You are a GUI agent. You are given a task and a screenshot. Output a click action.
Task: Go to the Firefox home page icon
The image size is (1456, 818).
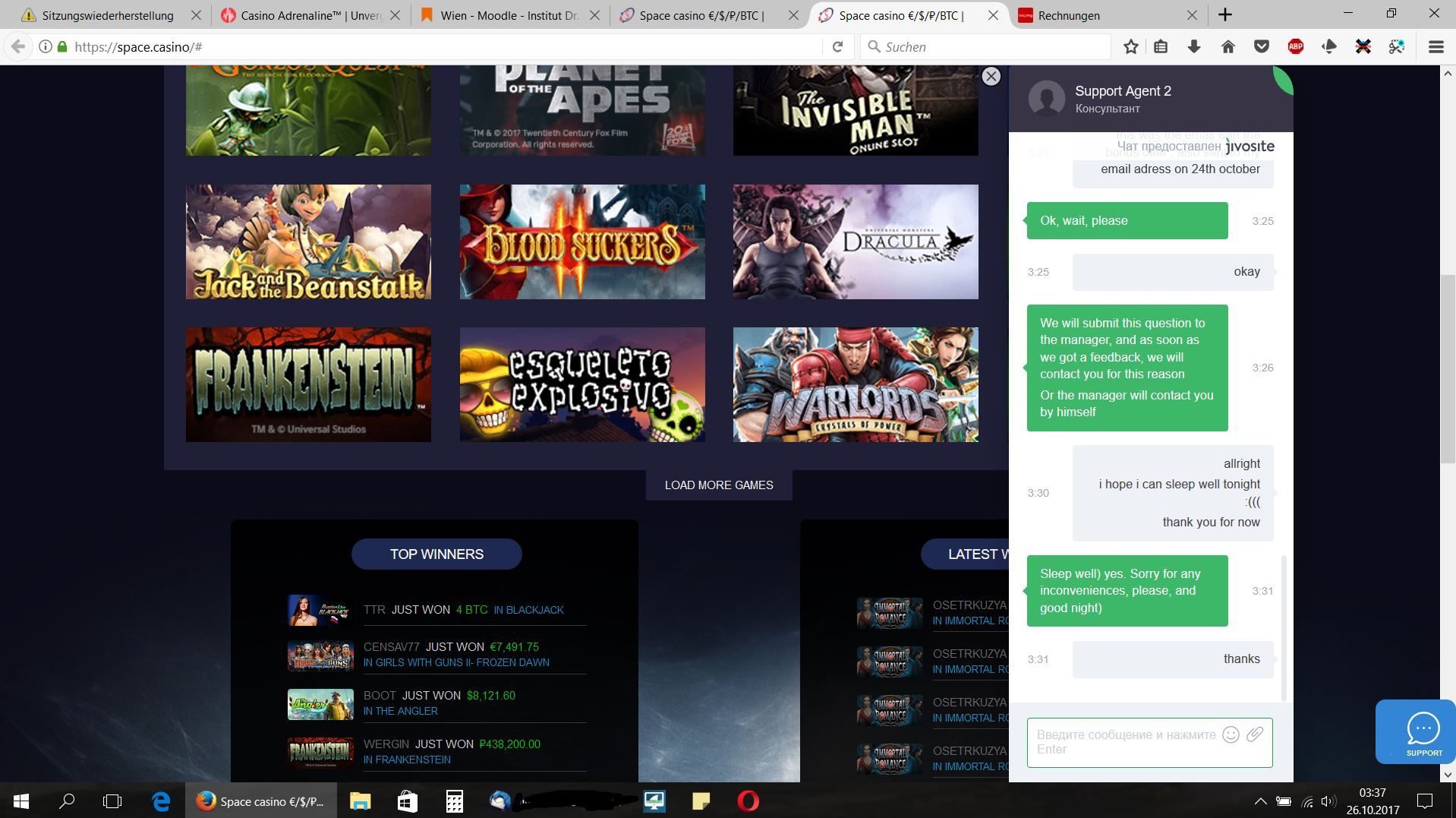[1228, 47]
